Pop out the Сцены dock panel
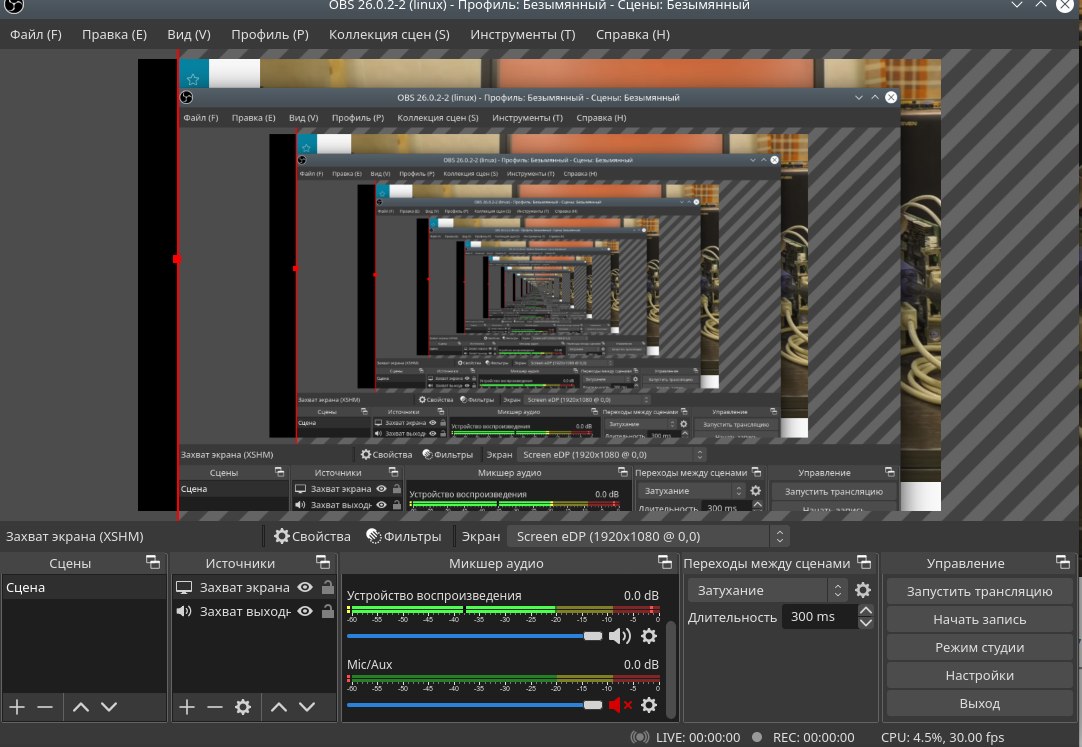The width and height of the screenshot is (1082, 747). point(153,562)
